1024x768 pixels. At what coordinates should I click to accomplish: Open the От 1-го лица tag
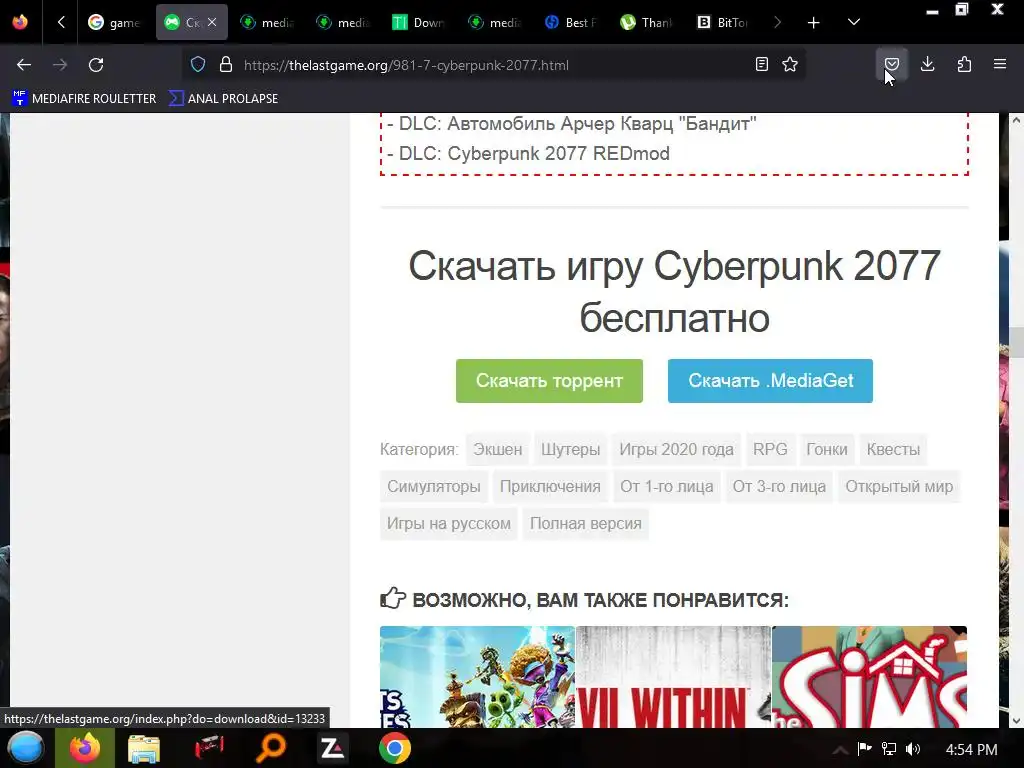(667, 487)
